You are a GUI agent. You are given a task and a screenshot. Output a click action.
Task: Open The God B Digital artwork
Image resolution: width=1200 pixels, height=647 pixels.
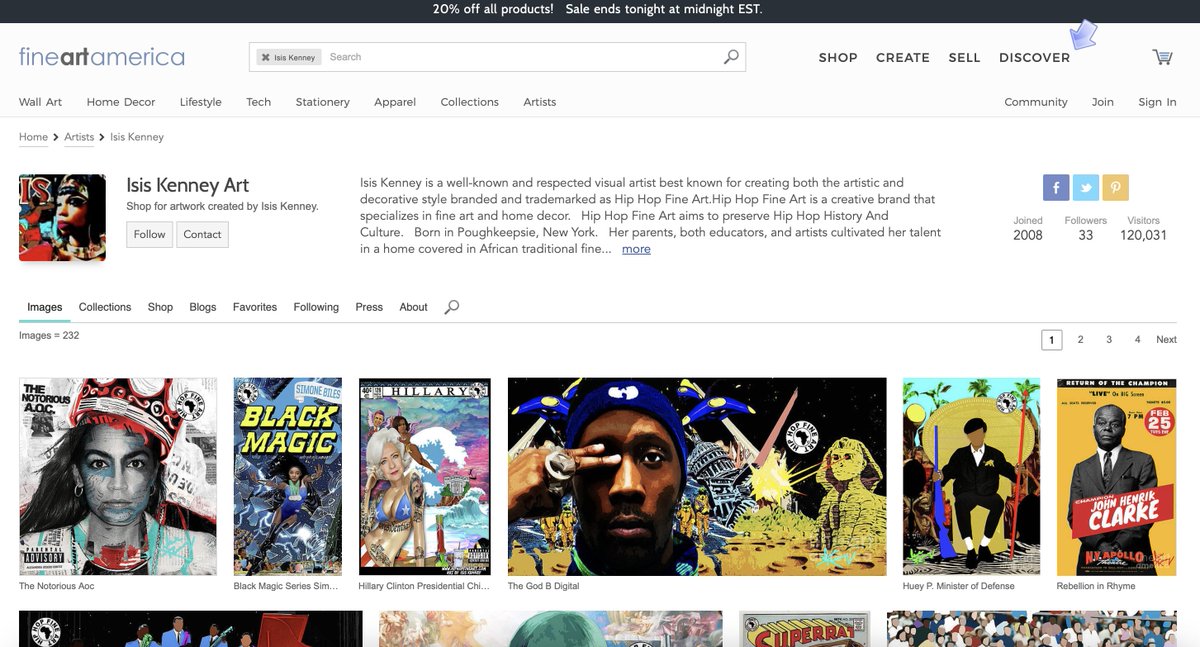(697, 476)
